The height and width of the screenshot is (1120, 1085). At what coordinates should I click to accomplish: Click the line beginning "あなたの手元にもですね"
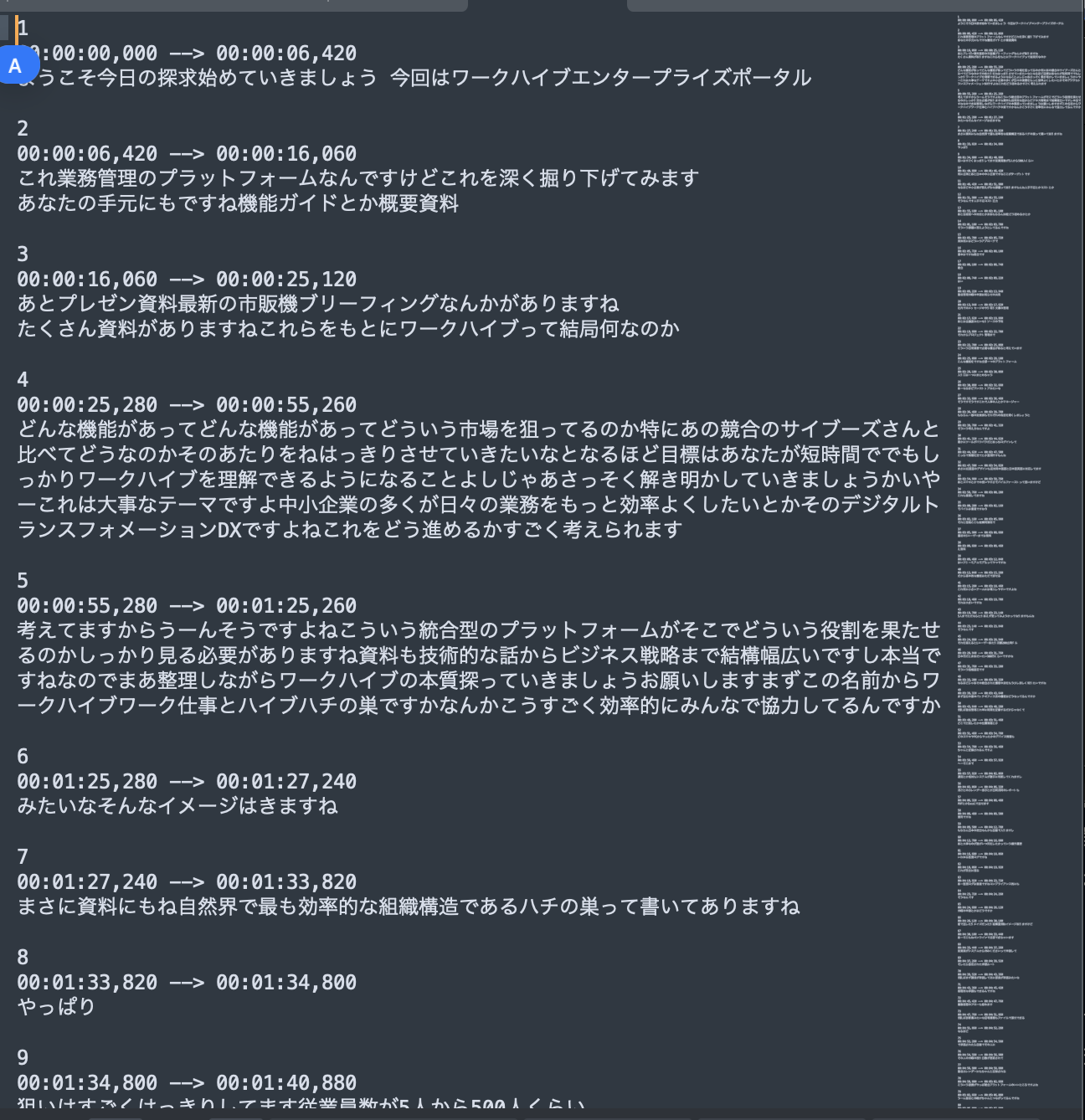tap(238, 203)
